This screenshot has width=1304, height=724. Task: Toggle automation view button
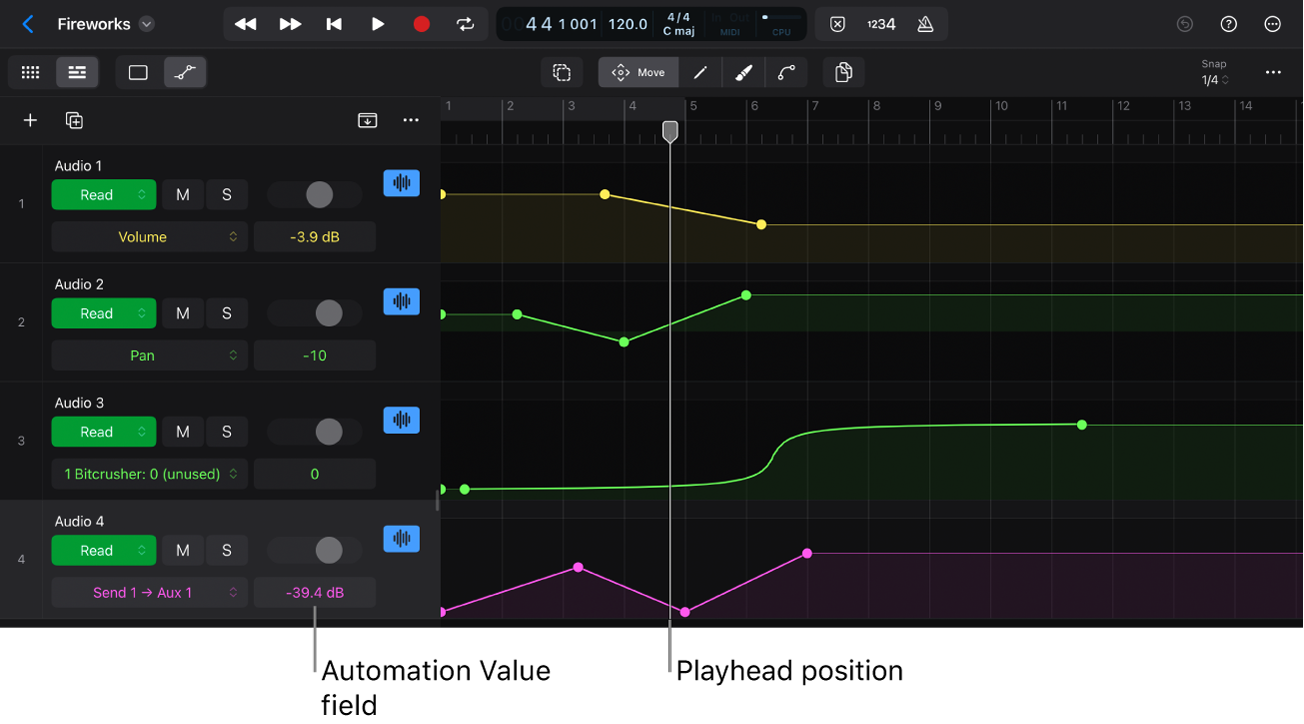coord(185,72)
